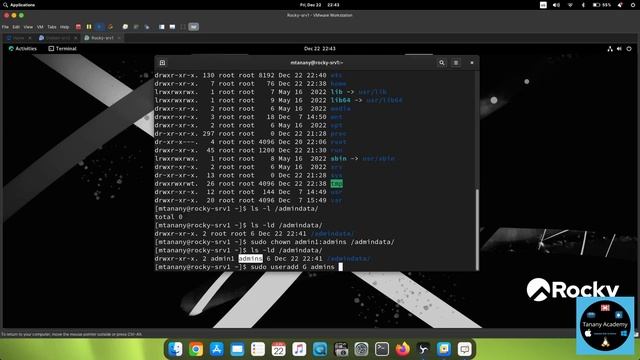The image size is (640, 360).
Task: Click the host notifications bell icon
Action: tap(620, 5)
